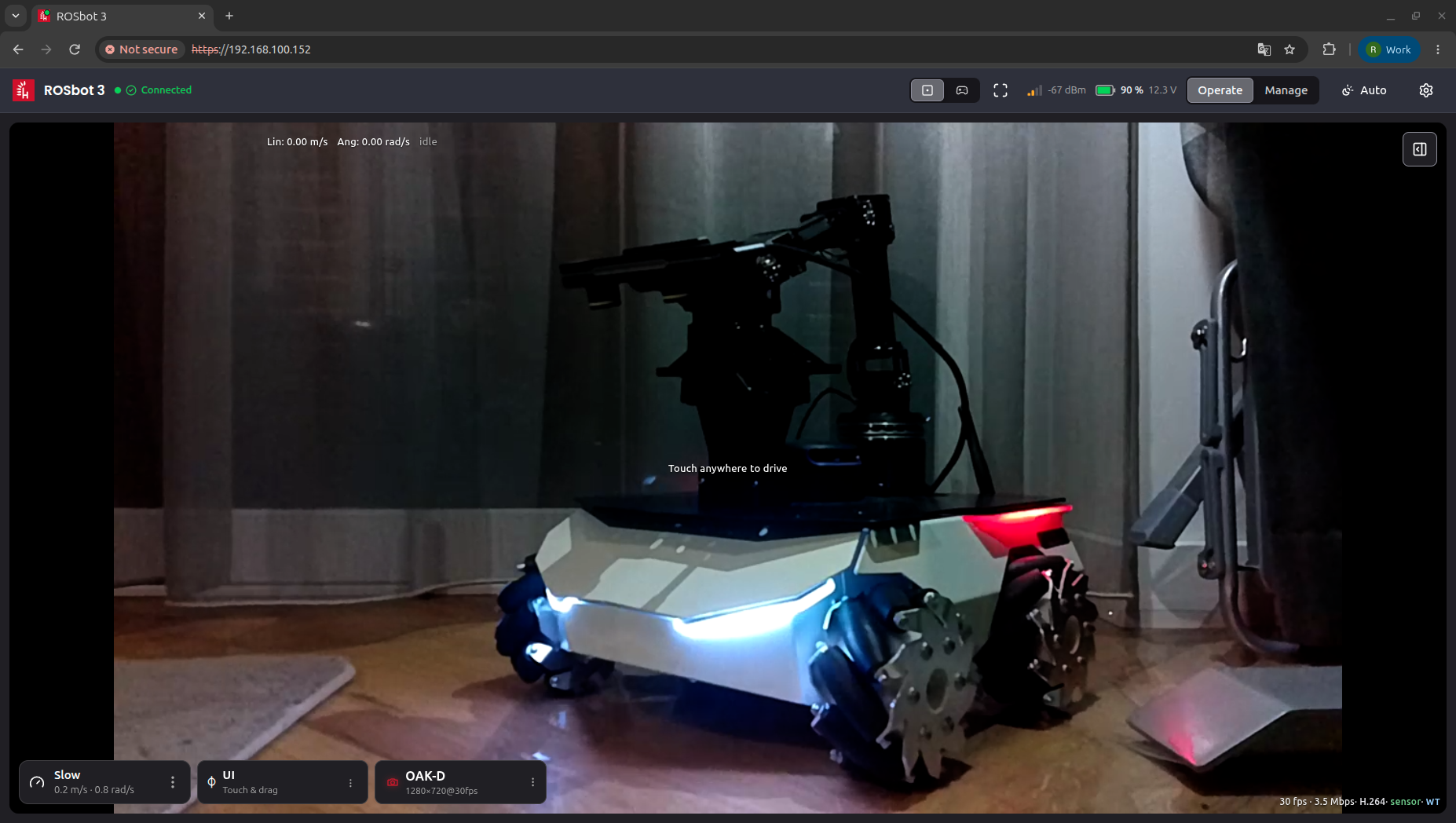Open a new browser tab

229,16
